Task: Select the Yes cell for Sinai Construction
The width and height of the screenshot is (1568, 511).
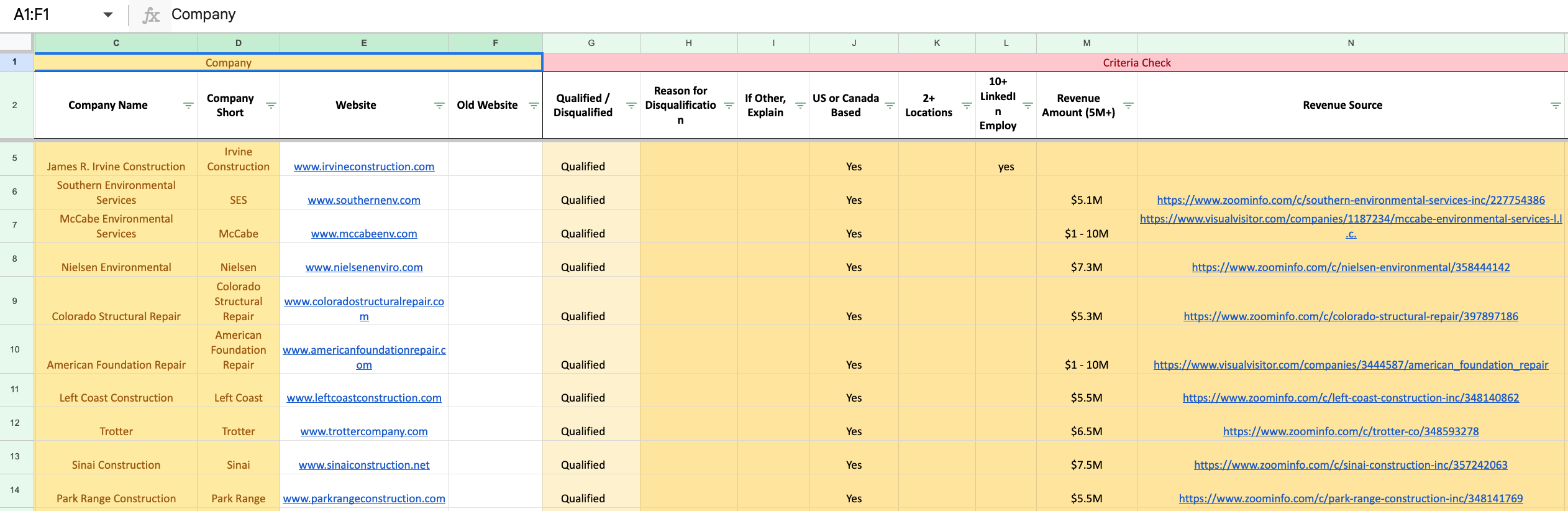Action: click(854, 458)
